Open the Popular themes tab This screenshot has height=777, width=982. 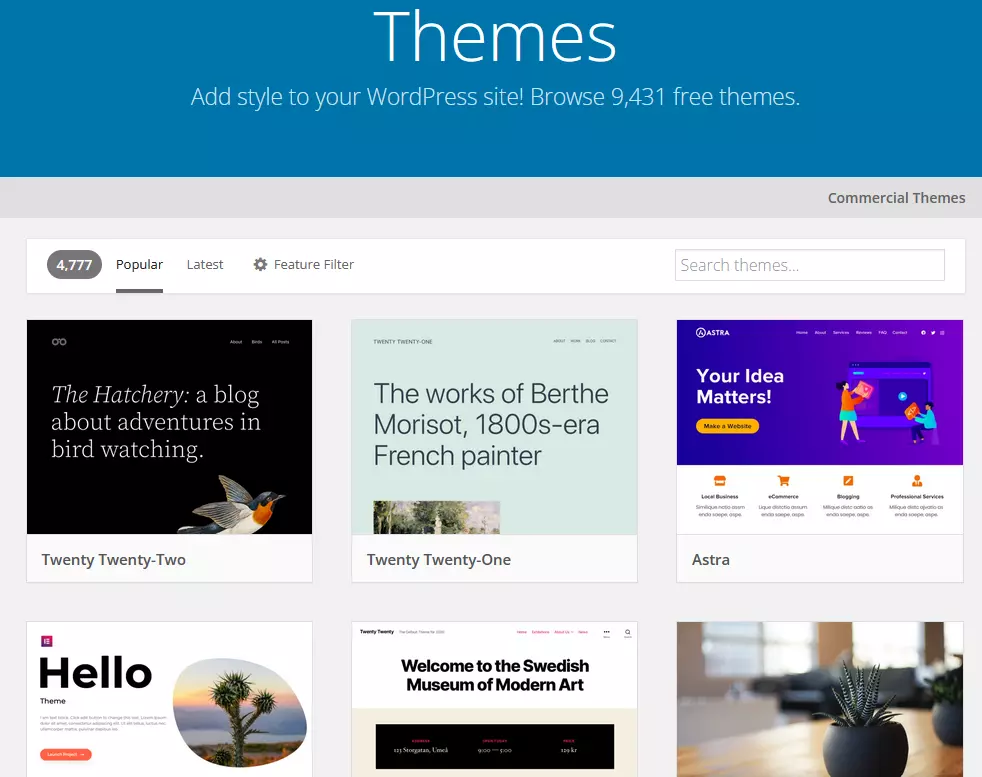click(139, 265)
